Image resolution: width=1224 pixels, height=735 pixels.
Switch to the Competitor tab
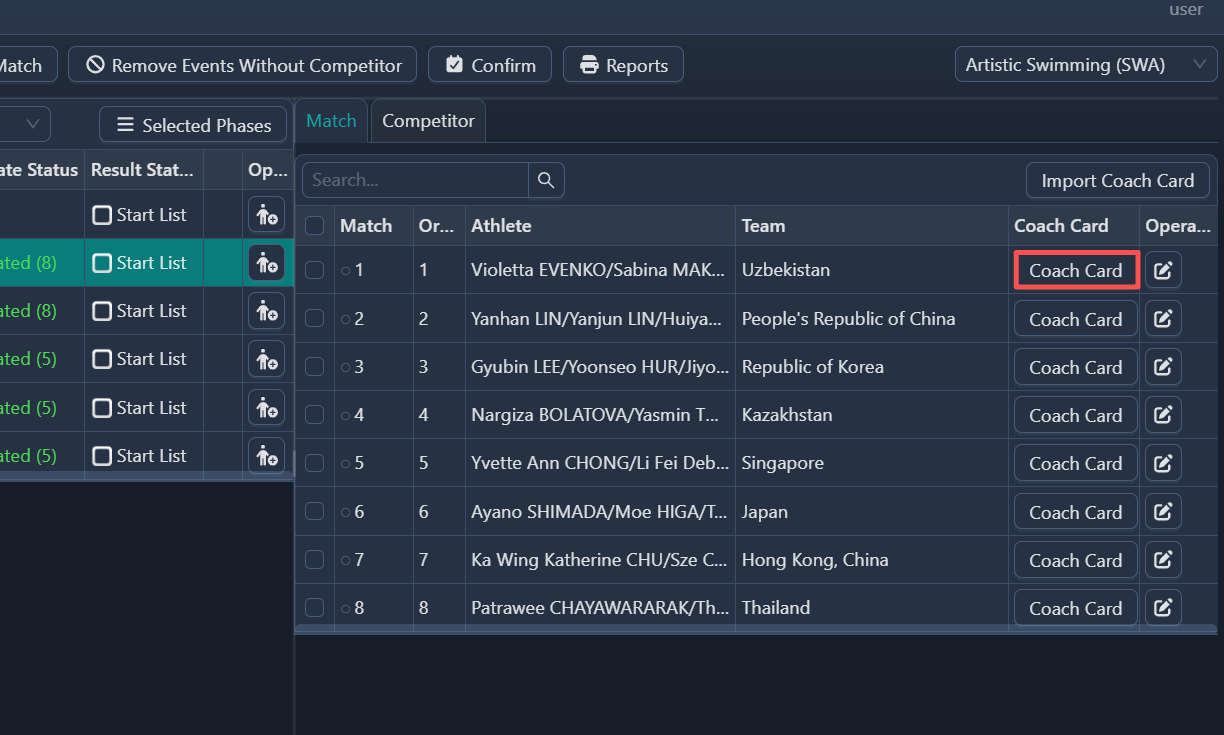428,121
